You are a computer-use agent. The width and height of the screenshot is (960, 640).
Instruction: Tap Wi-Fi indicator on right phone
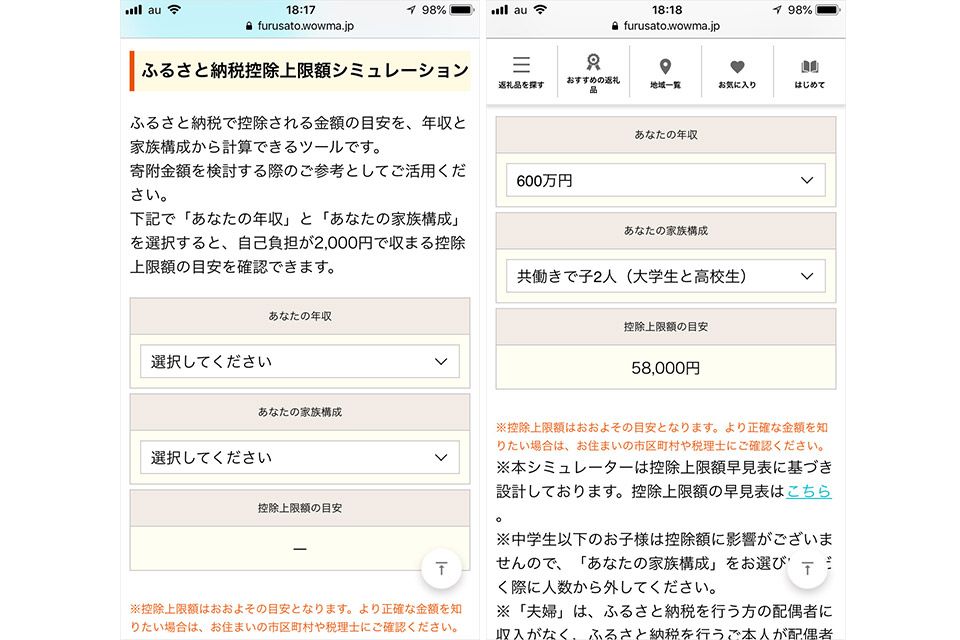click(x=541, y=10)
